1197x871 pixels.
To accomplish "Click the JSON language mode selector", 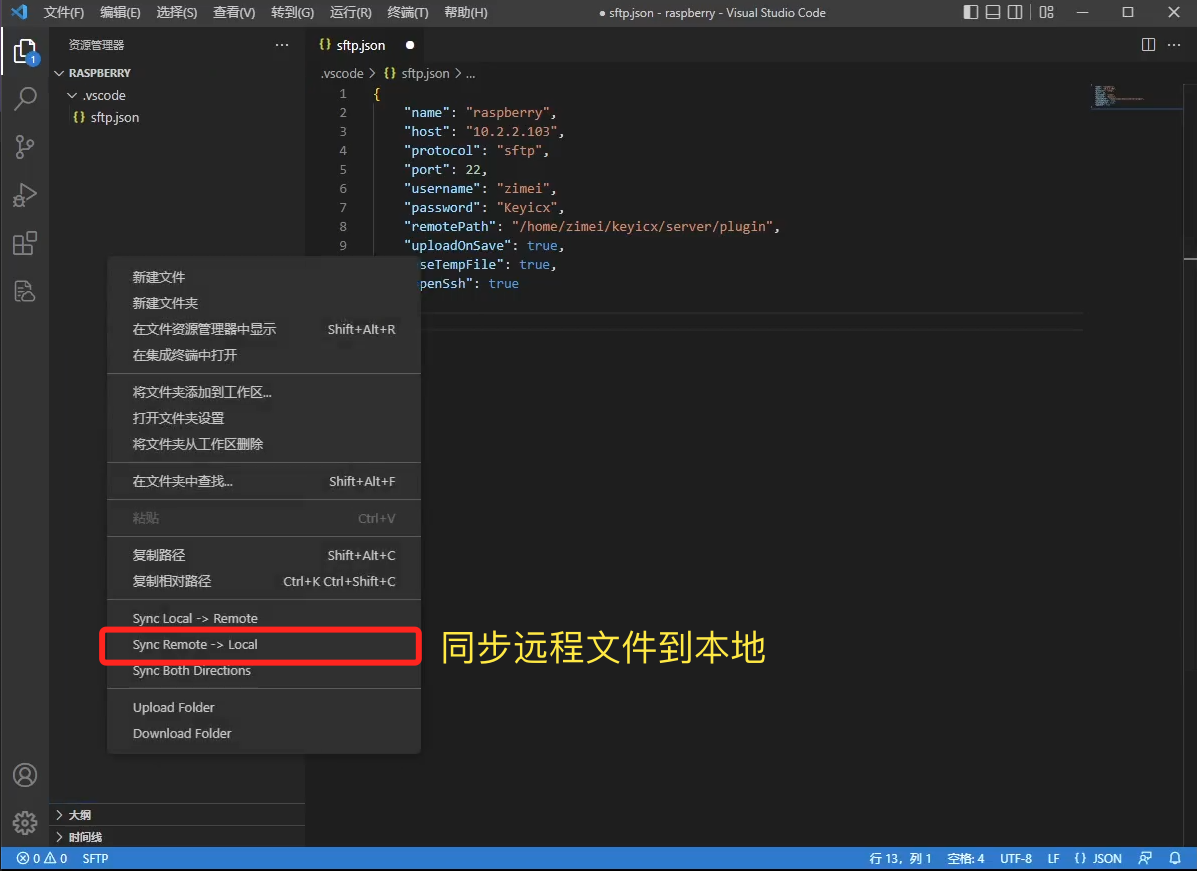I will (x=1098, y=859).
